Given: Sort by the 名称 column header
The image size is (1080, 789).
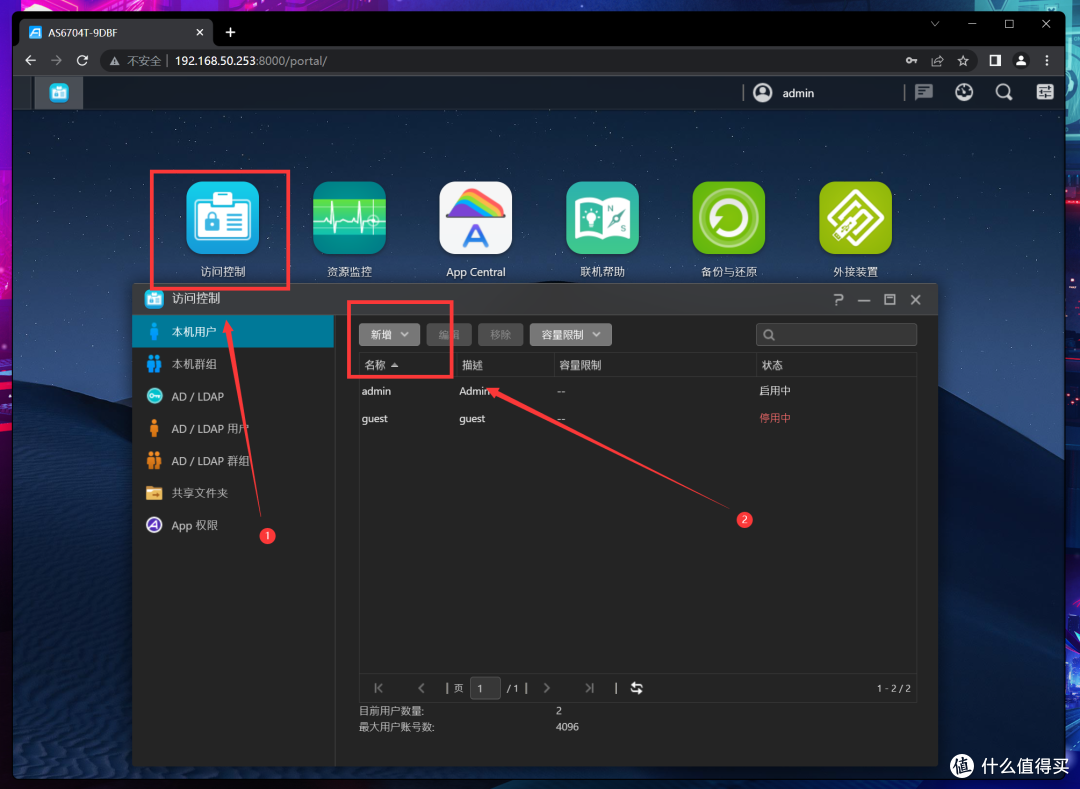Looking at the screenshot, I should coord(380,365).
